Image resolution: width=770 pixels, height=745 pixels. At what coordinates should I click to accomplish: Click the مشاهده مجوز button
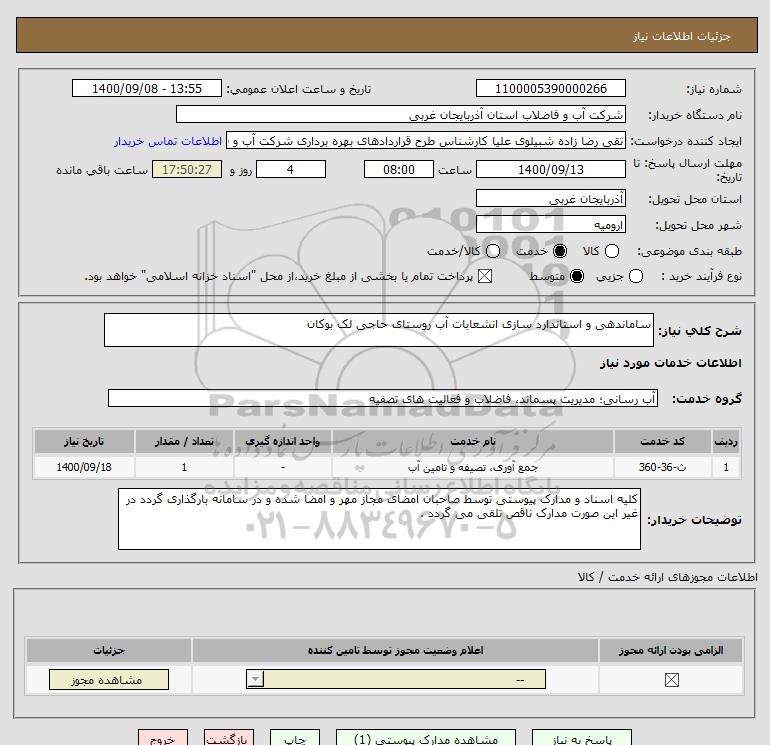(109, 680)
